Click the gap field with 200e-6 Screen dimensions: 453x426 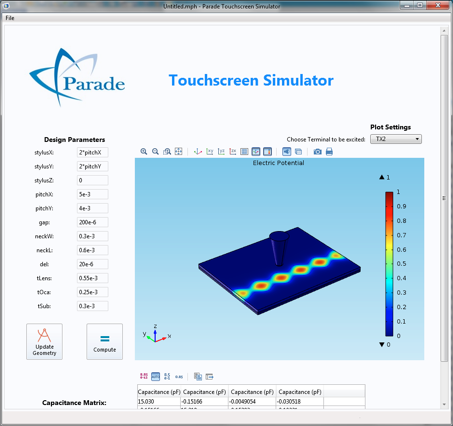coord(93,222)
